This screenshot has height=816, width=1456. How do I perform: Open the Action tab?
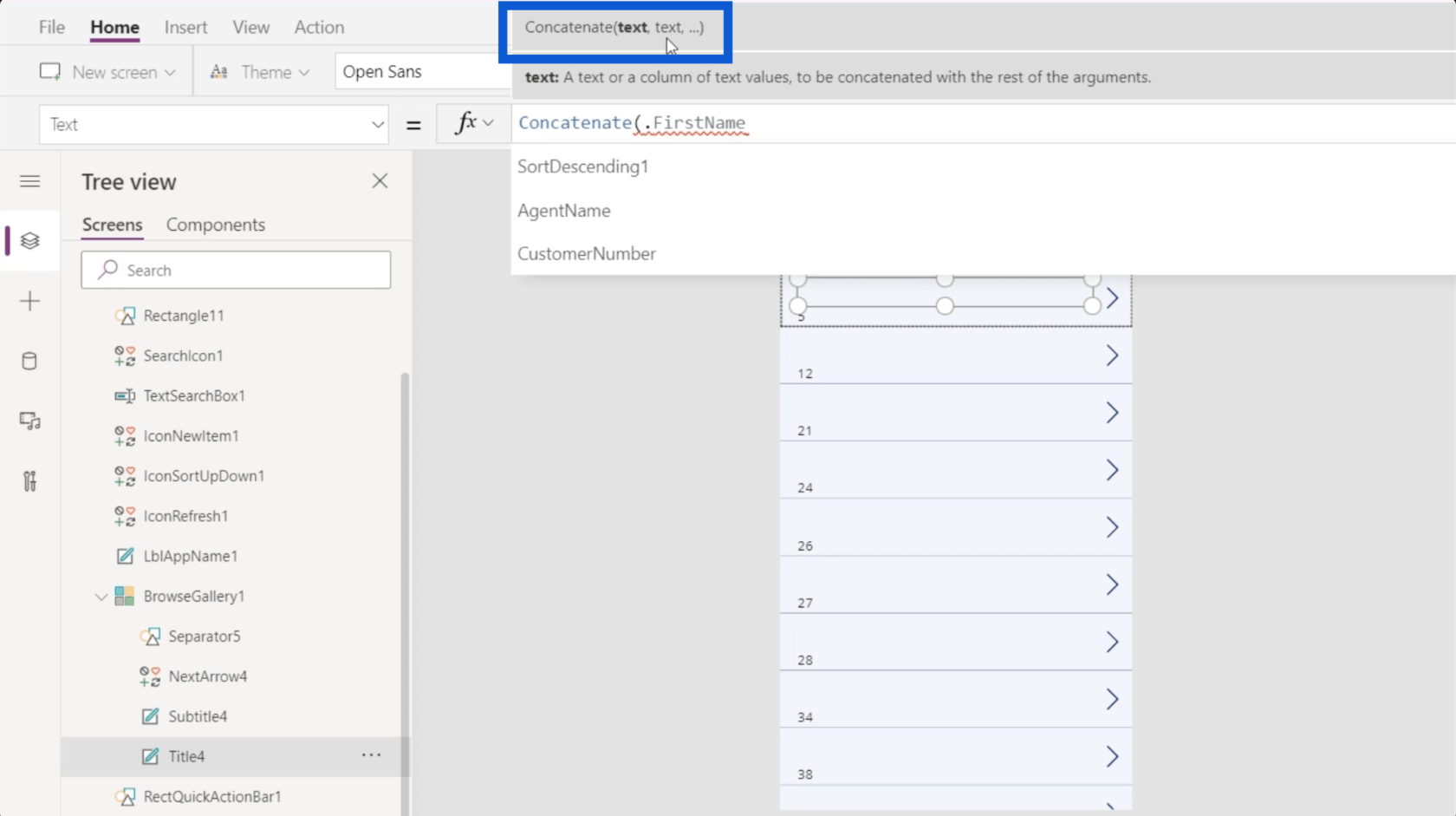[319, 27]
